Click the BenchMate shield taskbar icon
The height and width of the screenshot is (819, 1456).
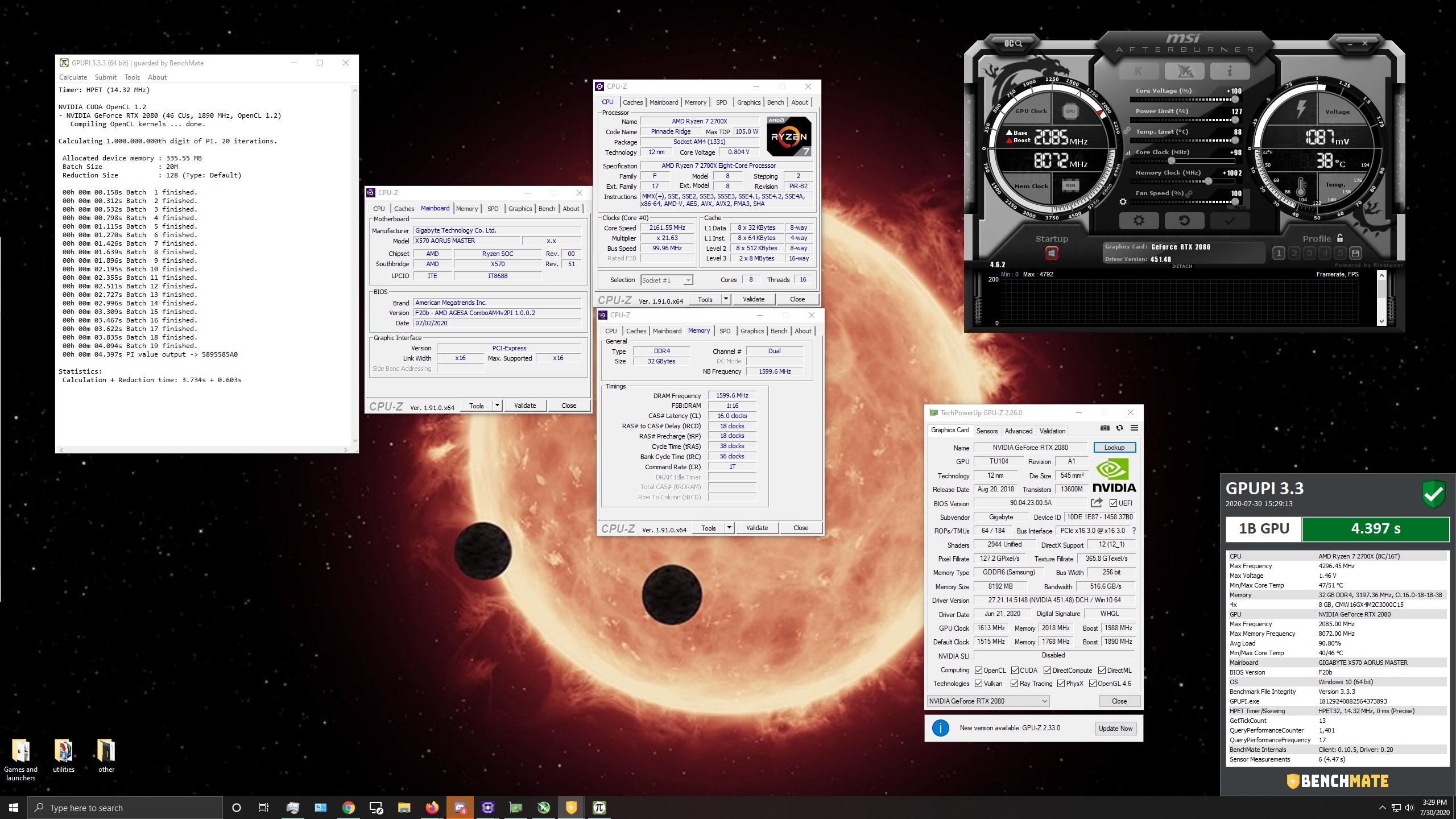(572, 808)
